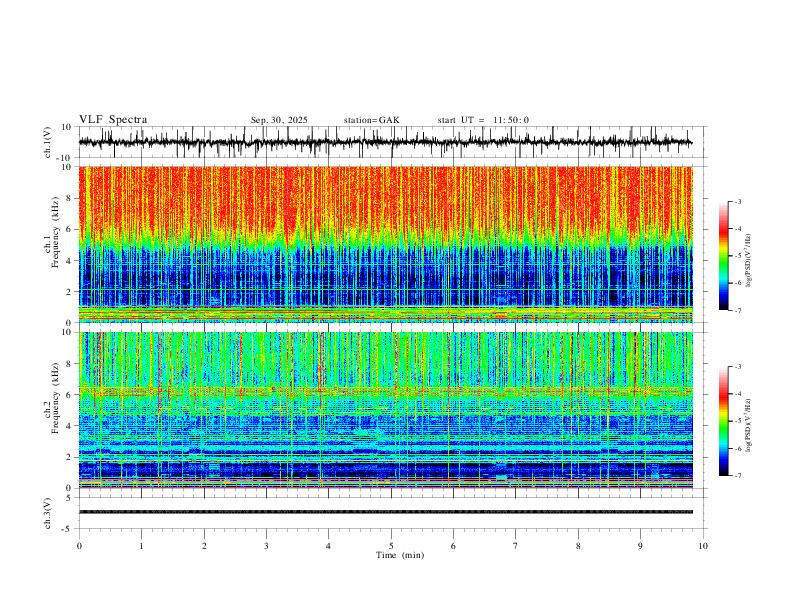
Task: Click the "ch.1(V)" axis label
Action: click(x=48, y=142)
